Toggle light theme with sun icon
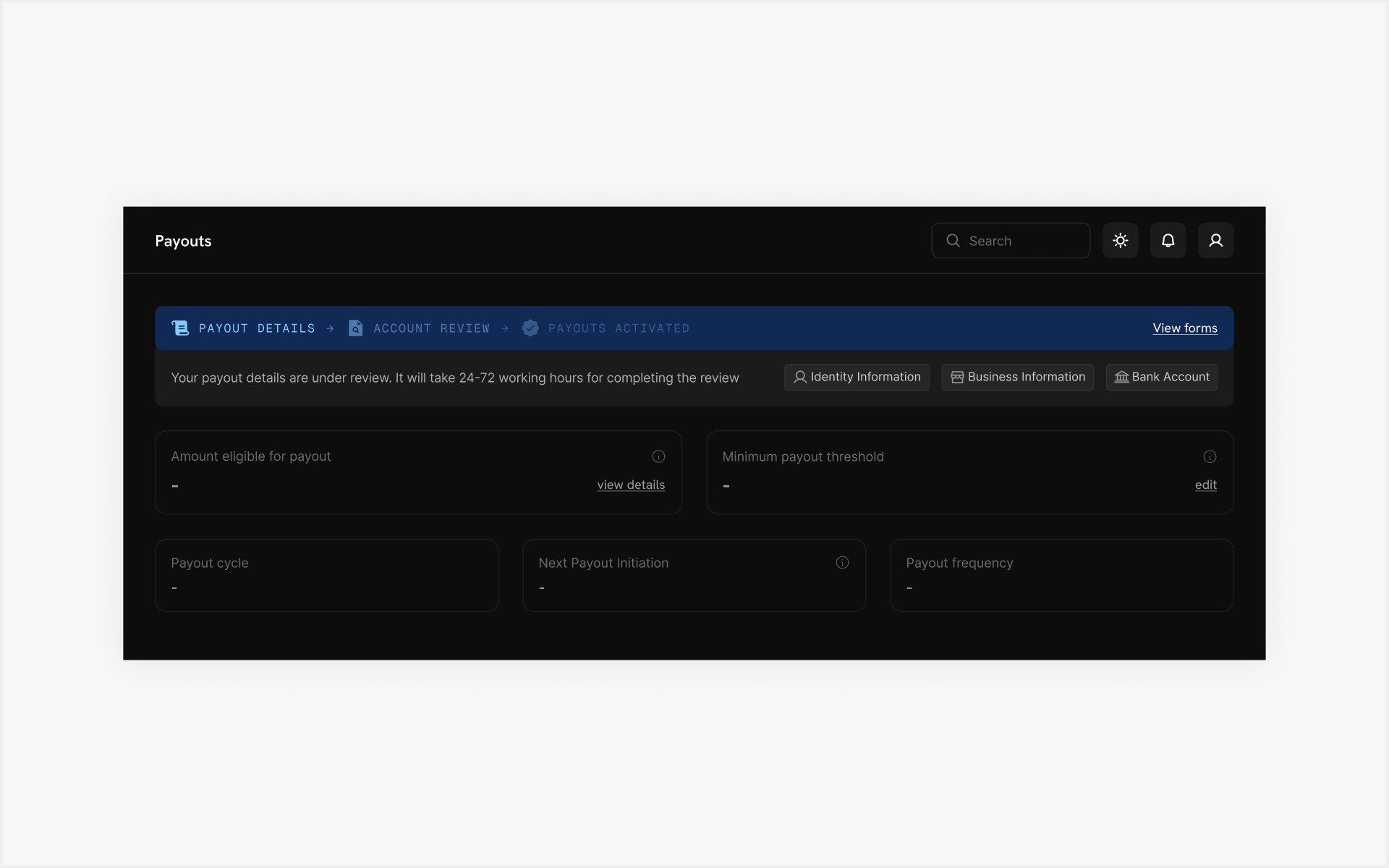The image size is (1389, 868). 1120,241
